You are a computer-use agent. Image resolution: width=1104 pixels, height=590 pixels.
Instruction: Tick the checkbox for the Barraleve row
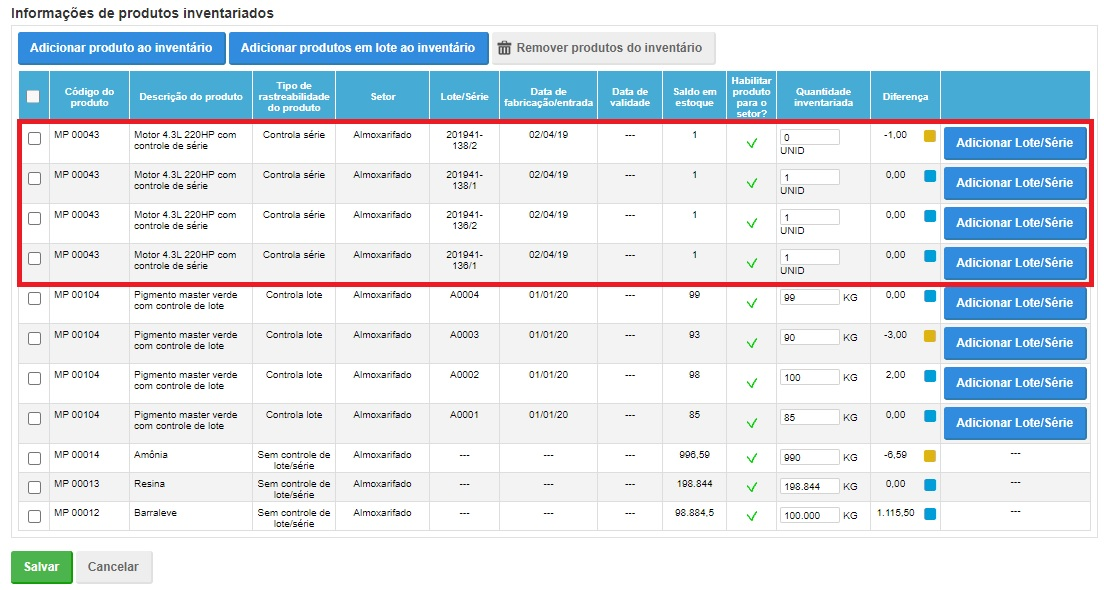coord(34,516)
